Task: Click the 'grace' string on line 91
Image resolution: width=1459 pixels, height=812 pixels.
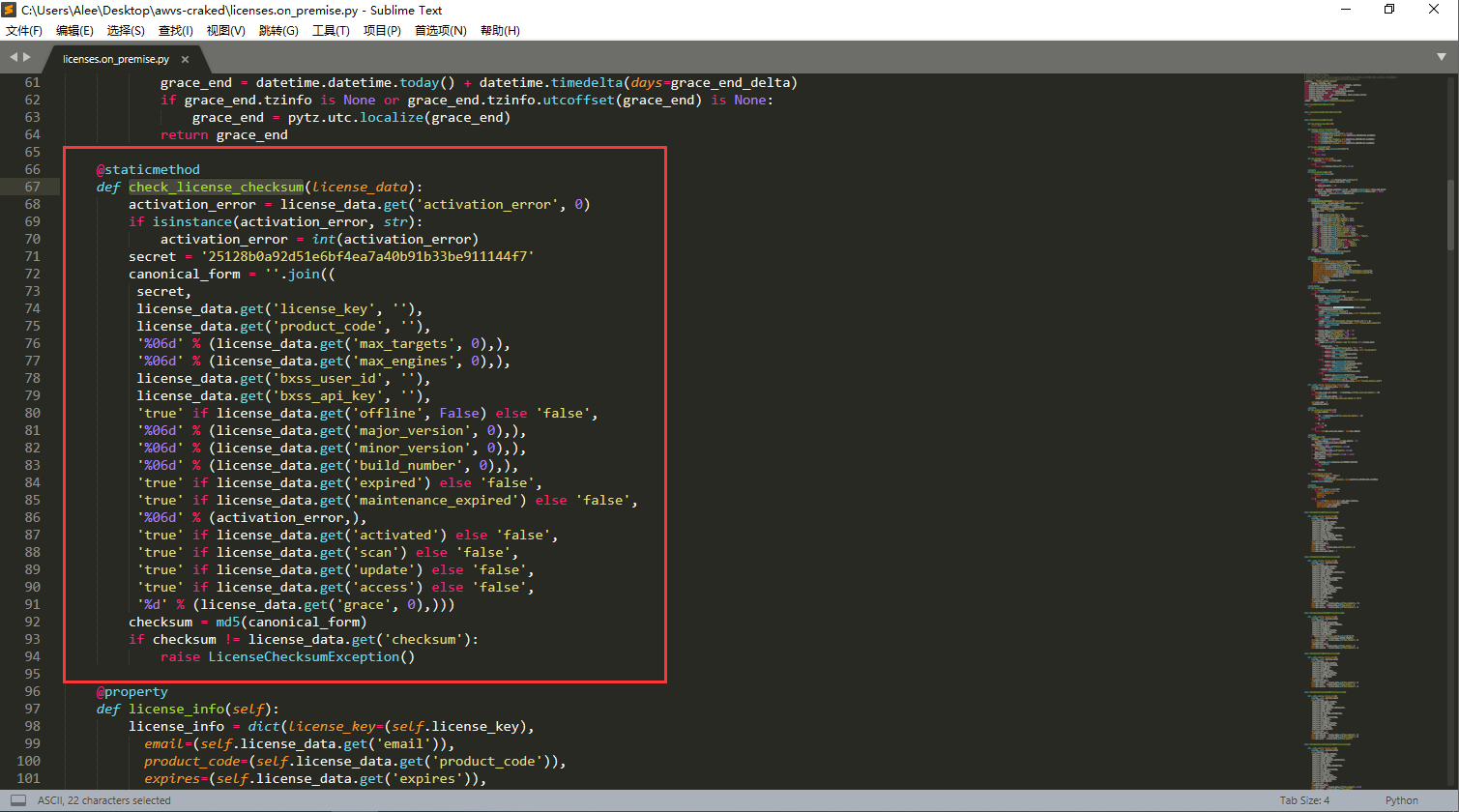Action: coord(364,604)
